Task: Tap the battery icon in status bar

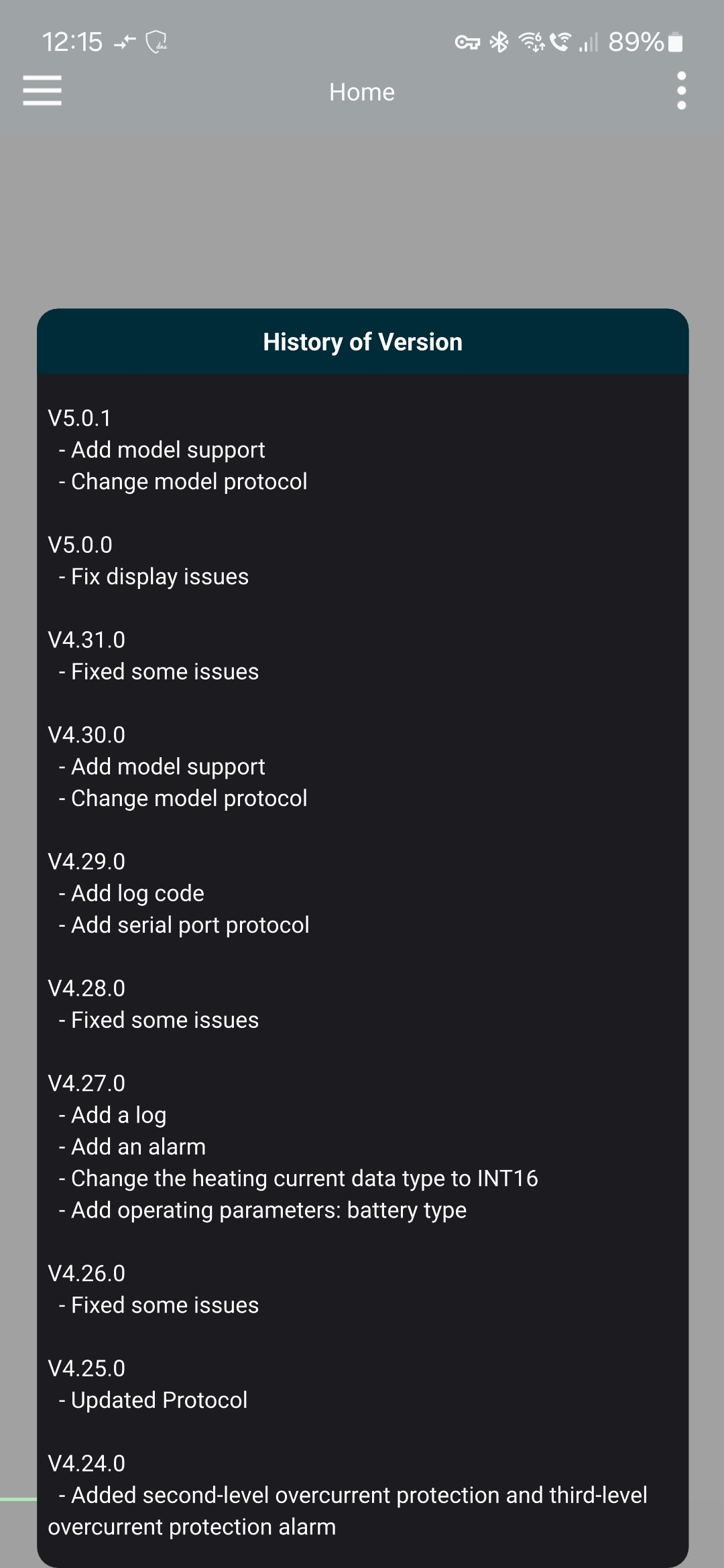Action: tap(676, 42)
